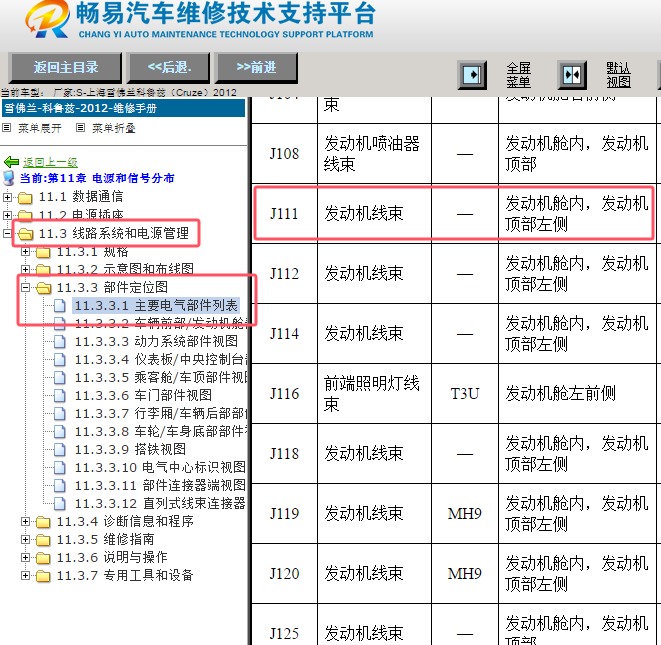
Task: Expand the 11.3.7 专用工具和设备 node
Action: tap(25, 575)
